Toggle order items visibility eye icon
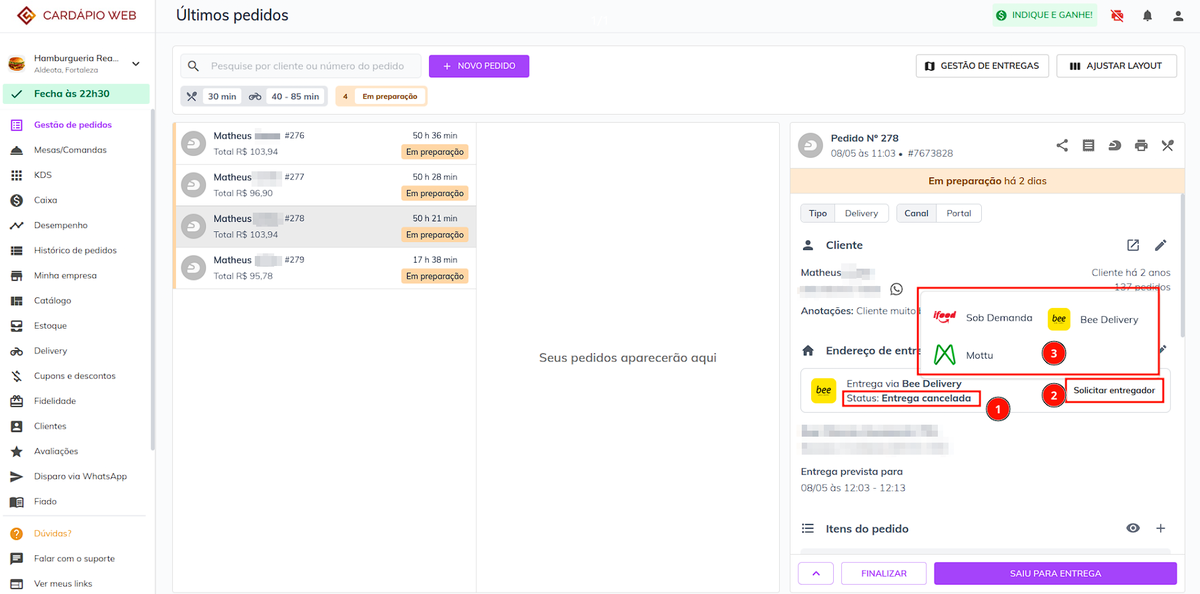 (x=1133, y=528)
